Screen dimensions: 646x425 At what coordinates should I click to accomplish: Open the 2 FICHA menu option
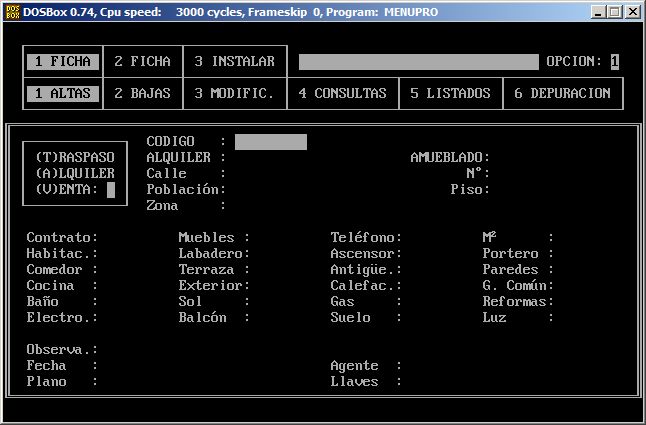pos(142,61)
